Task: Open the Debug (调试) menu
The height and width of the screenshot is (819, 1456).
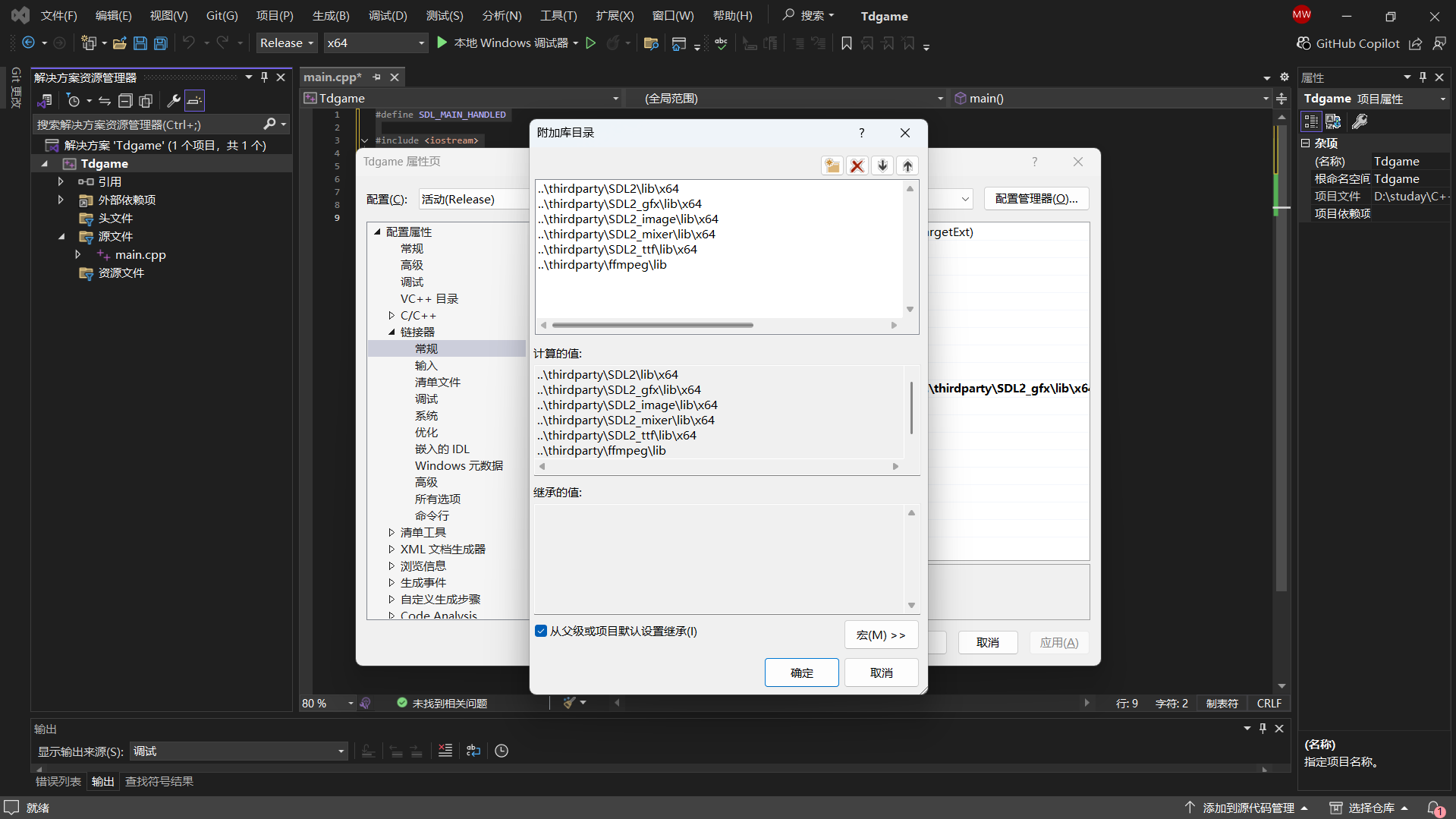Action: coord(387,16)
